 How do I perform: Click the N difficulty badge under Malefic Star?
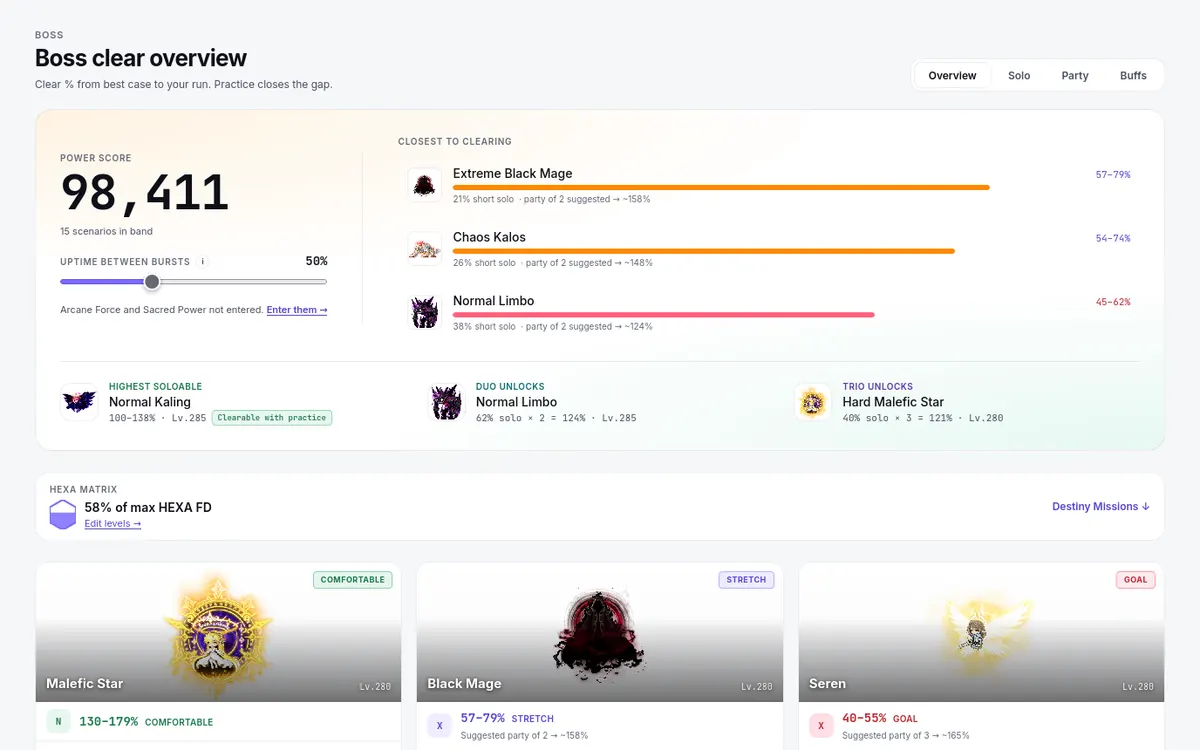tap(58, 722)
